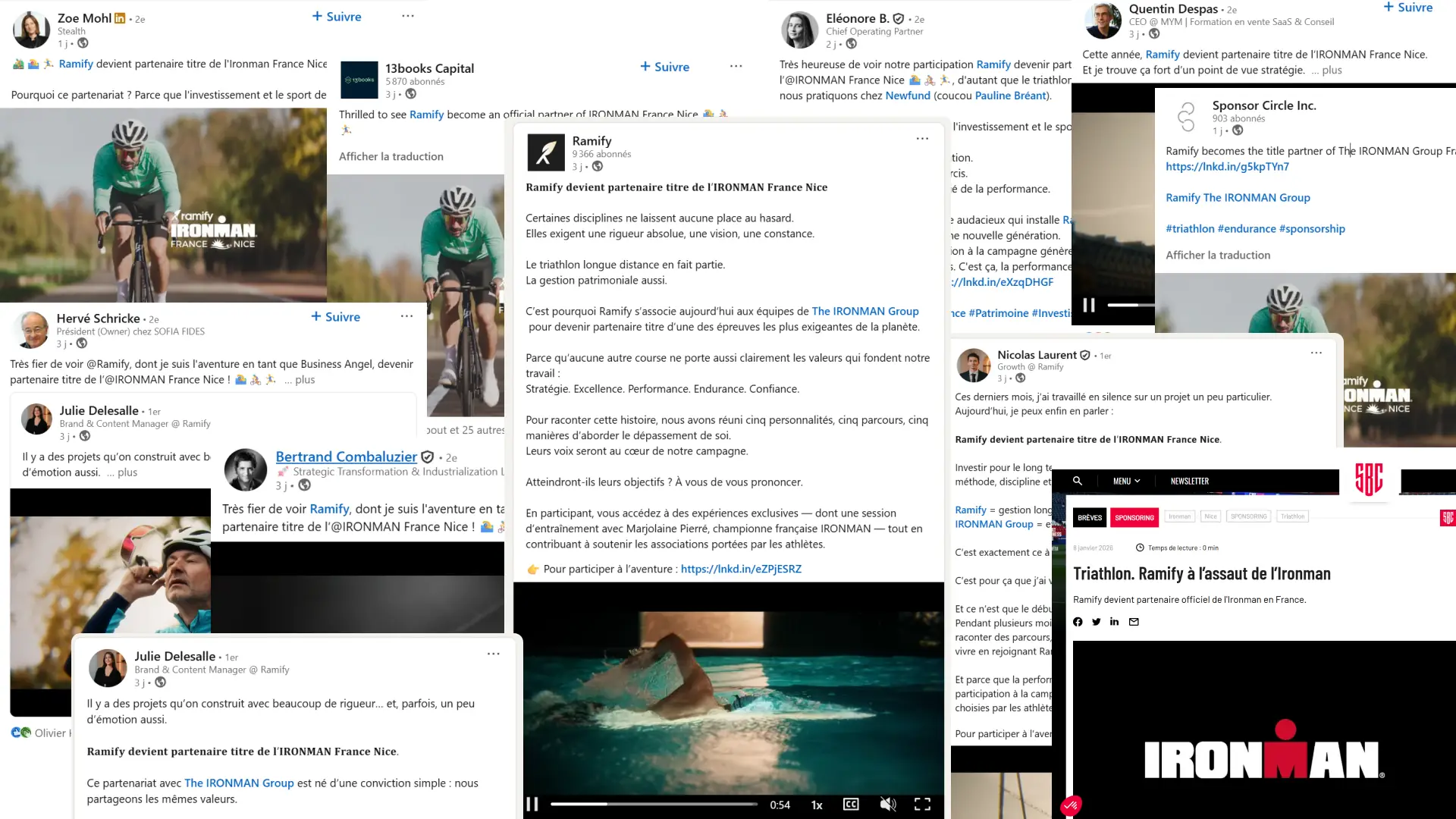
Task: Expand the MENU dropdown on the SBC site
Action: coord(1125,480)
